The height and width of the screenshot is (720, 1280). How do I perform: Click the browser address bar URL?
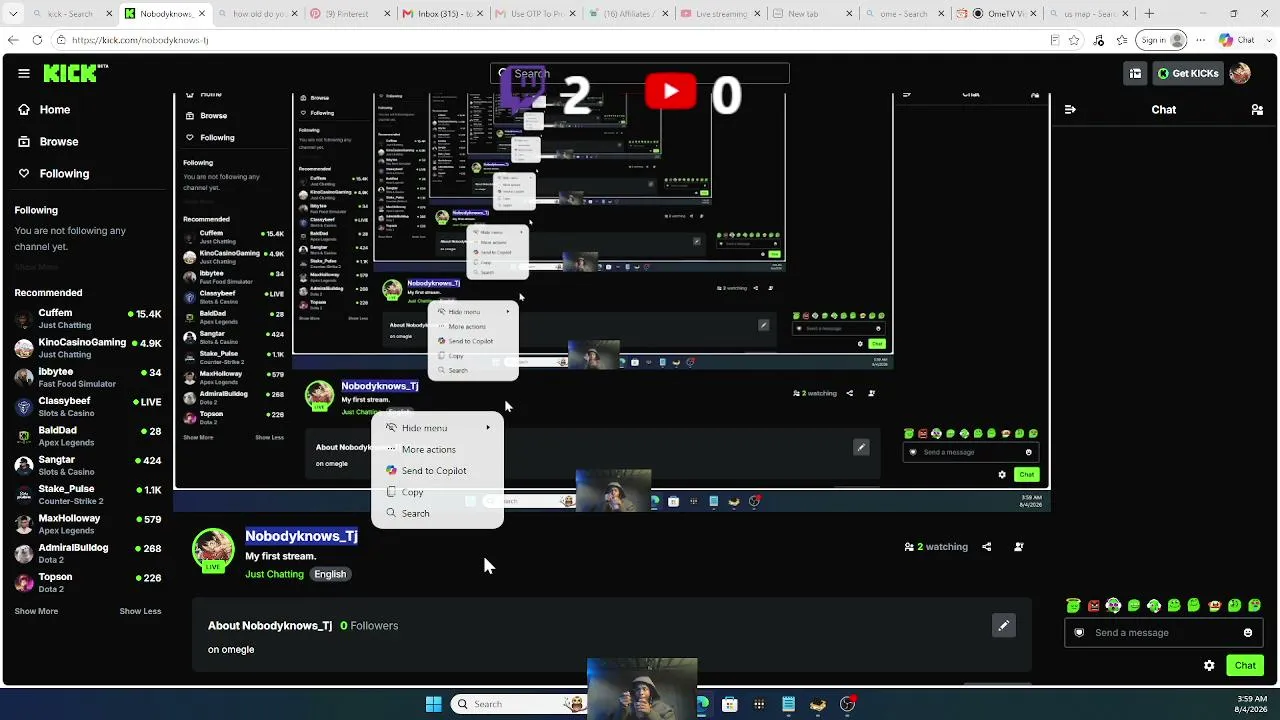click(x=140, y=40)
